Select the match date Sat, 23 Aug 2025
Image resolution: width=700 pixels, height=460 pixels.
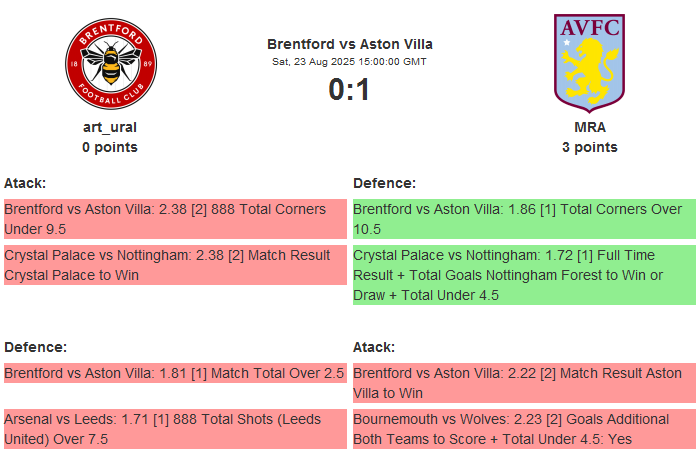[349, 62]
